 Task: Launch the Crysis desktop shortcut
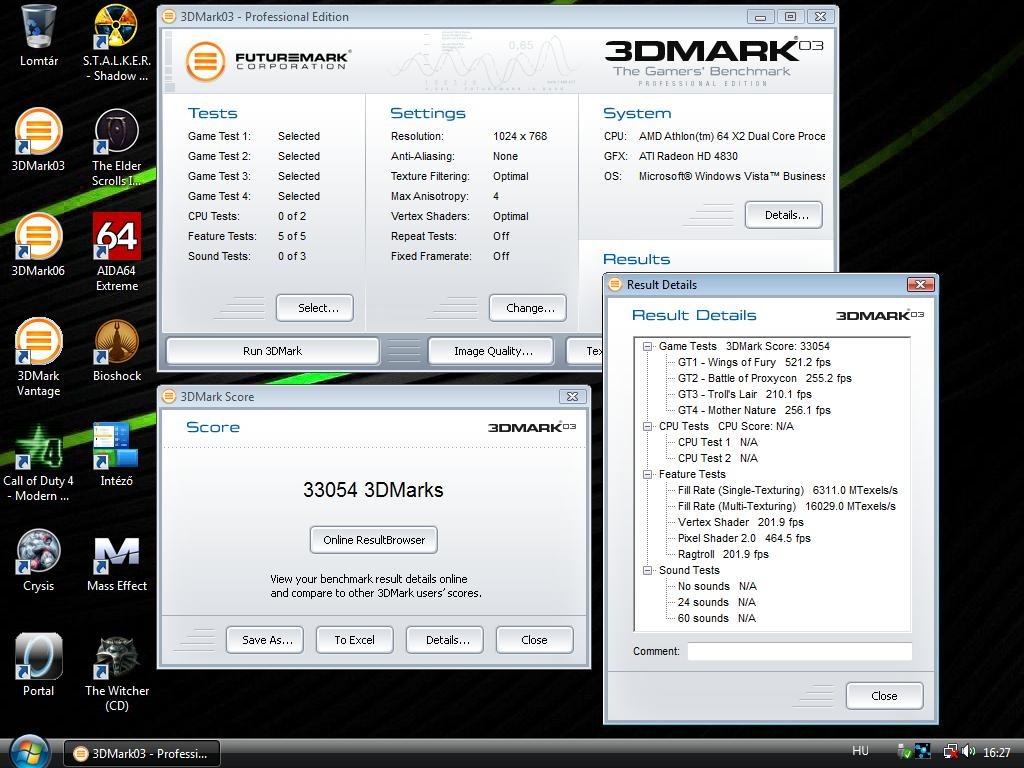click(x=38, y=555)
